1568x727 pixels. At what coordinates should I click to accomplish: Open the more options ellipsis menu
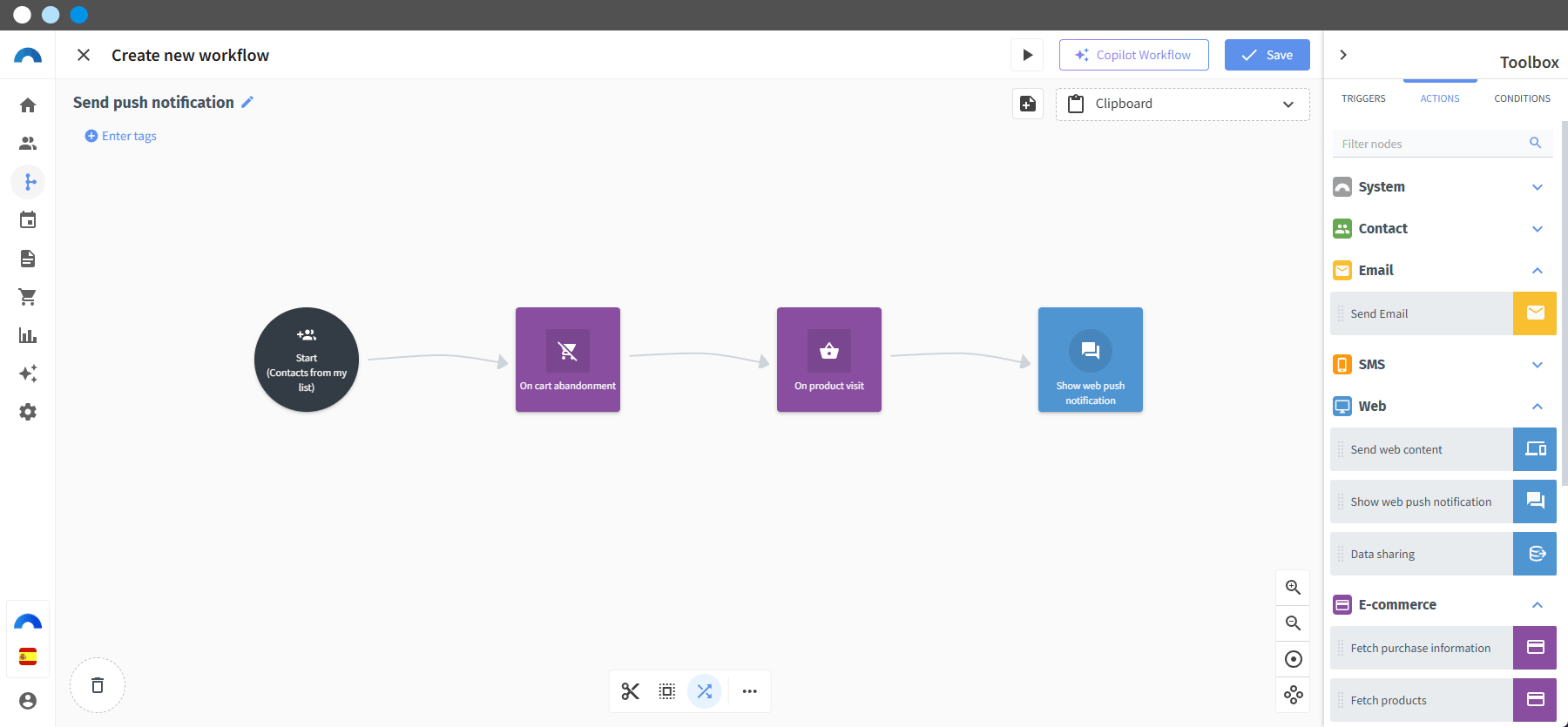pos(750,691)
